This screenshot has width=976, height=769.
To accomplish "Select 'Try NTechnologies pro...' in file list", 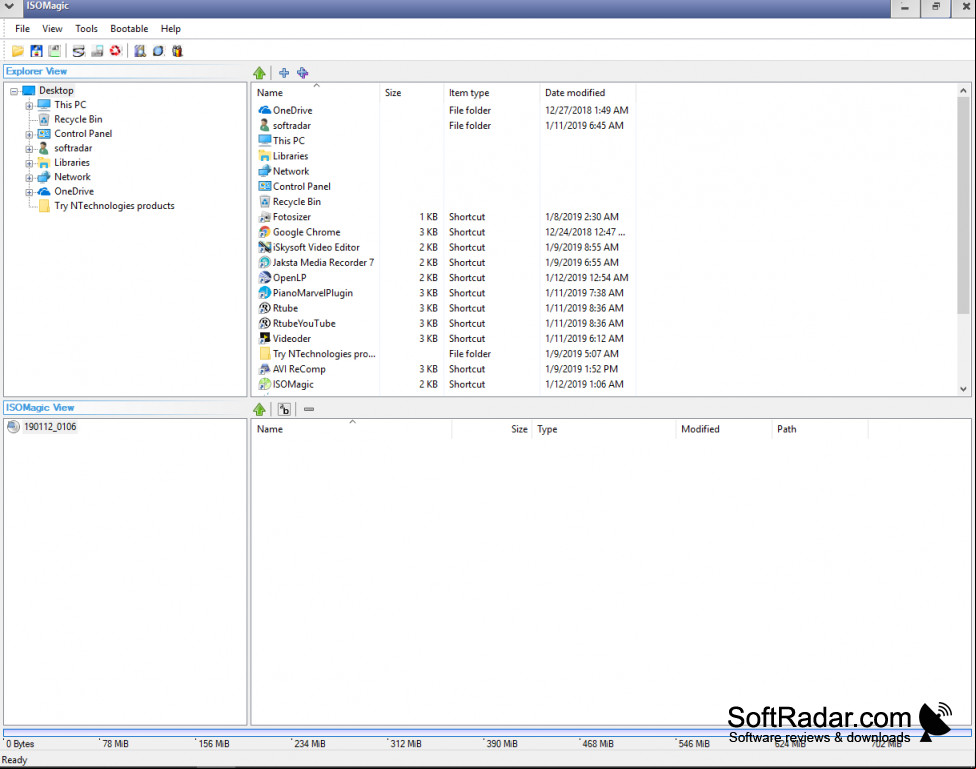I will 443,354.
